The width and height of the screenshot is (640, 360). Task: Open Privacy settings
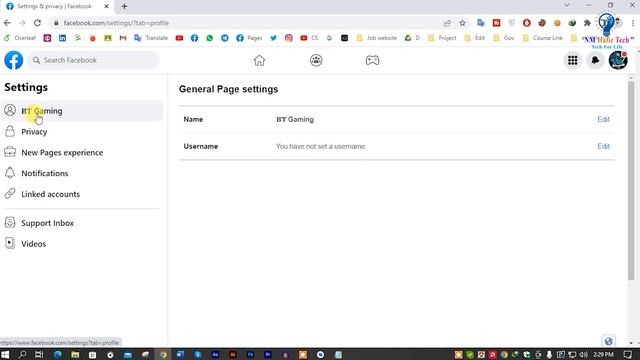pyautogui.click(x=82, y=131)
